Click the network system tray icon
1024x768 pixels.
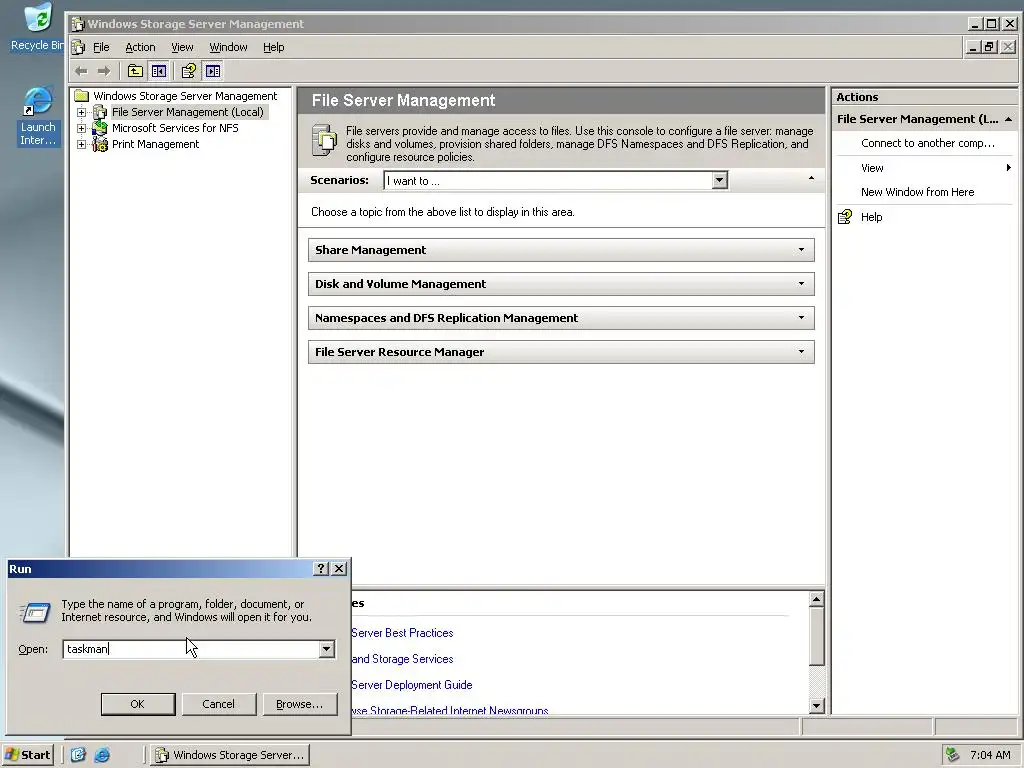952,755
